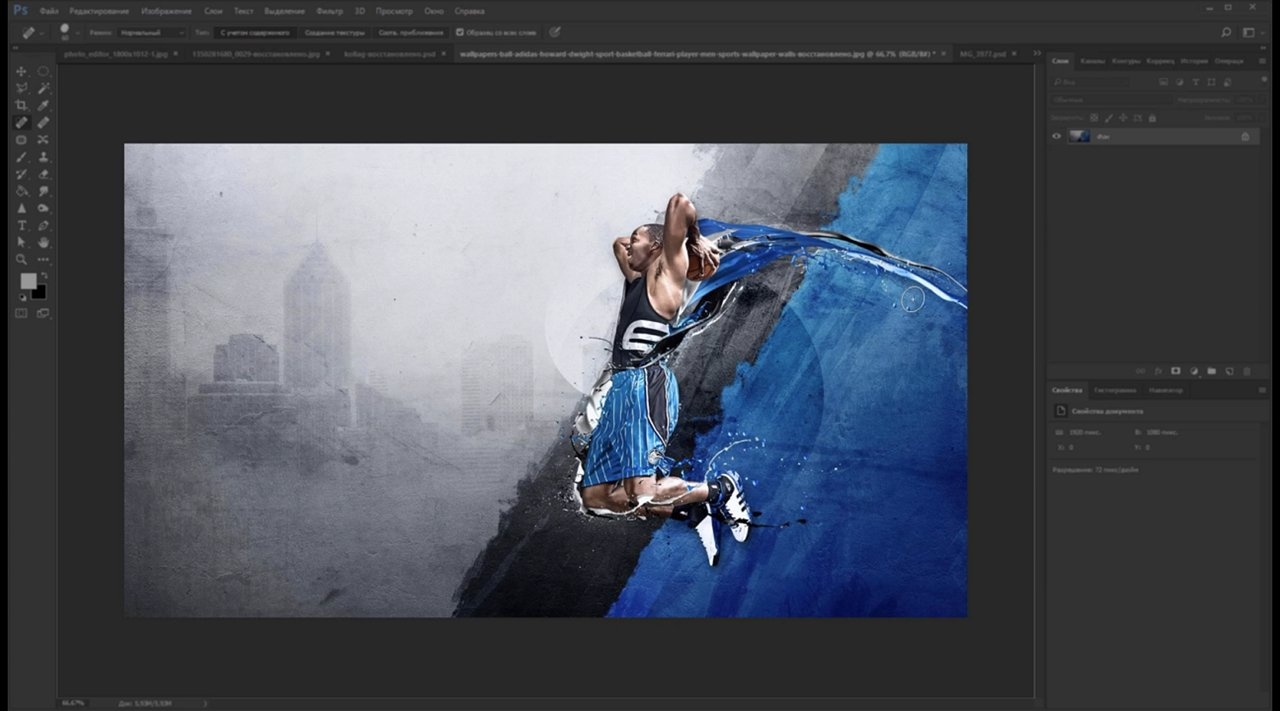This screenshot has width=1280, height=711.
Task: Open the layer filter kind dropdown
Action: [x=1093, y=82]
